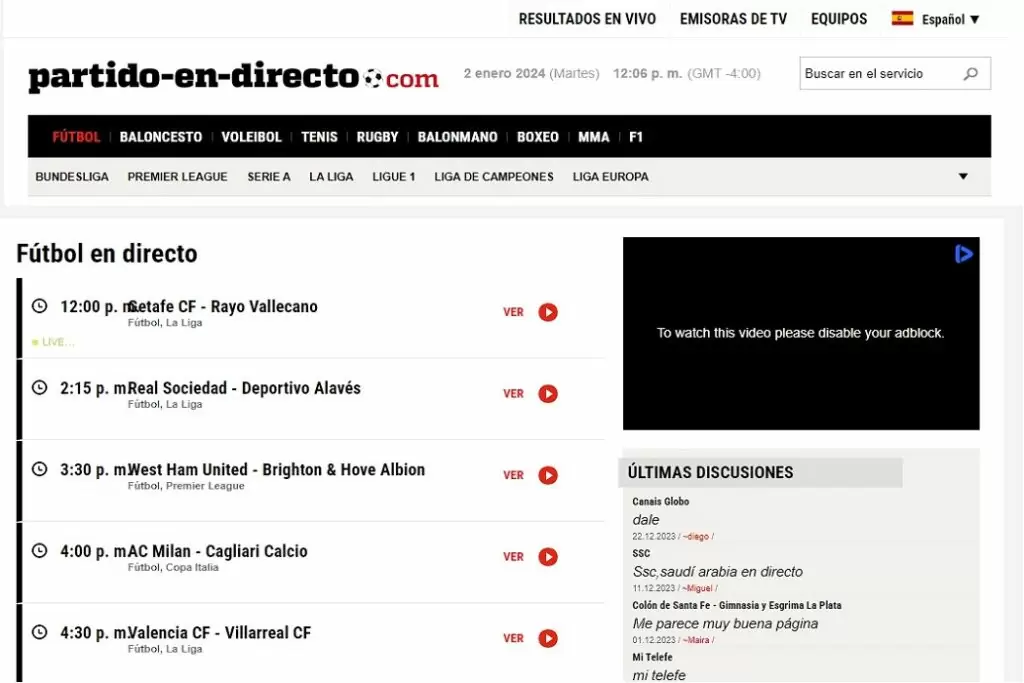Open LIGA EUROPA
Image resolution: width=1024 pixels, height=683 pixels.
(611, 177)
